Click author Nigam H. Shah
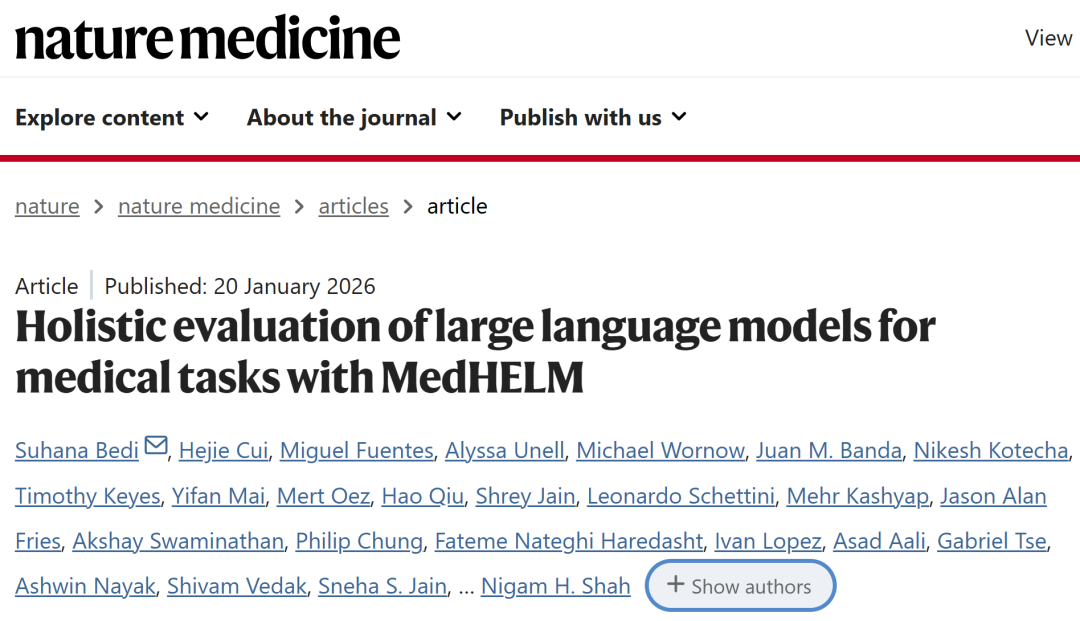This screenshot has width=1080, height=621. pos(555,586)
